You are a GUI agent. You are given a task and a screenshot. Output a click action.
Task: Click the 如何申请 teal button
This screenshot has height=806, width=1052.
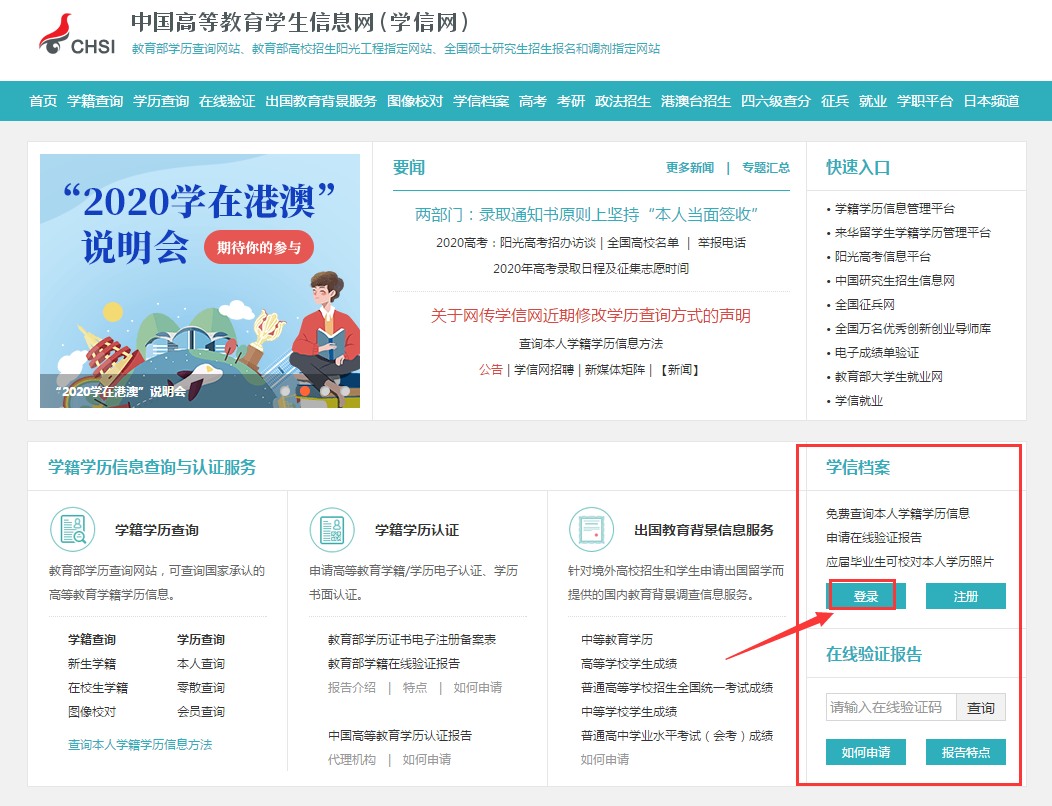(866, 752)
